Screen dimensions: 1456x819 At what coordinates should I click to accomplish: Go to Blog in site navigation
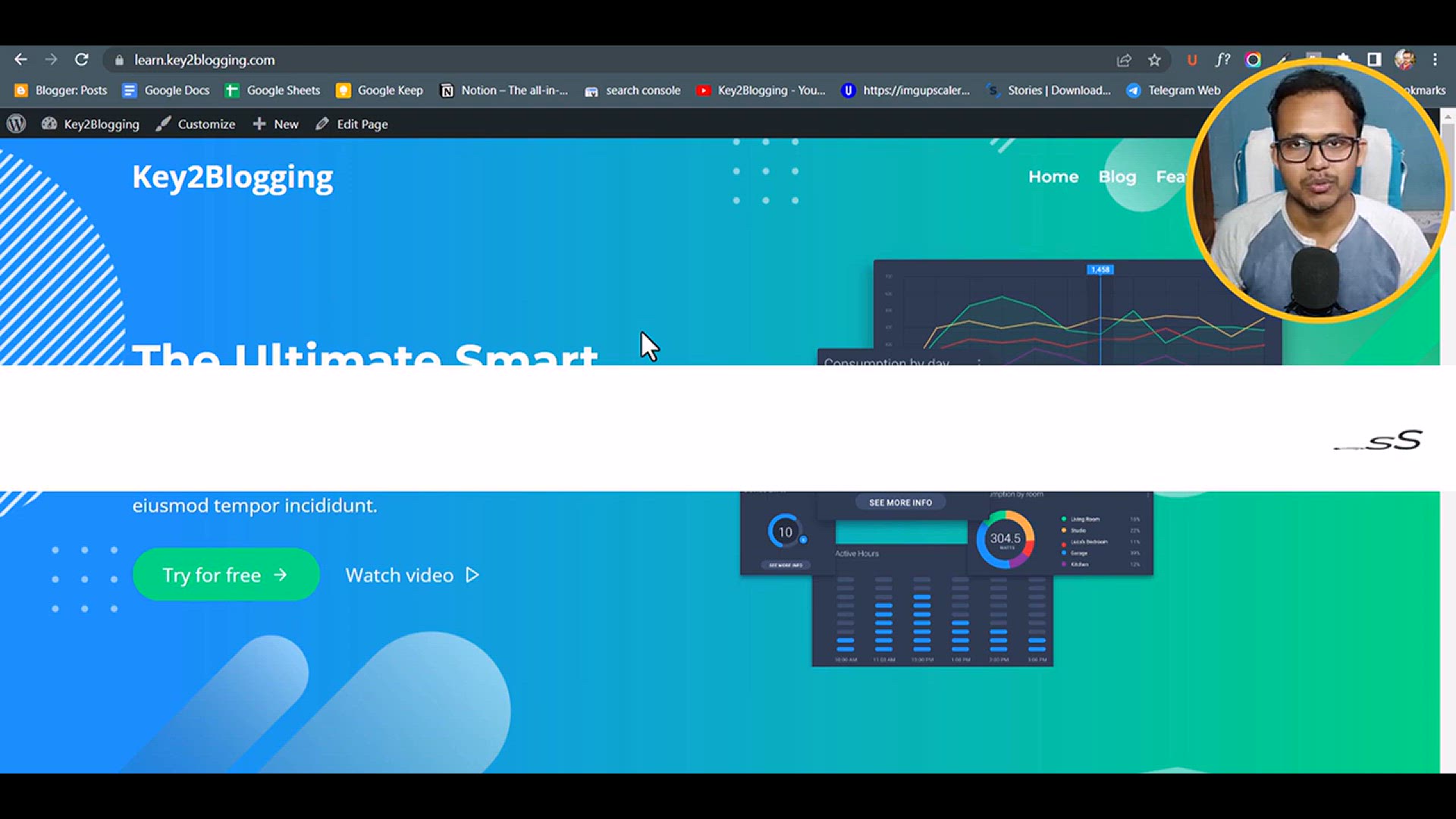point(1117,177)
